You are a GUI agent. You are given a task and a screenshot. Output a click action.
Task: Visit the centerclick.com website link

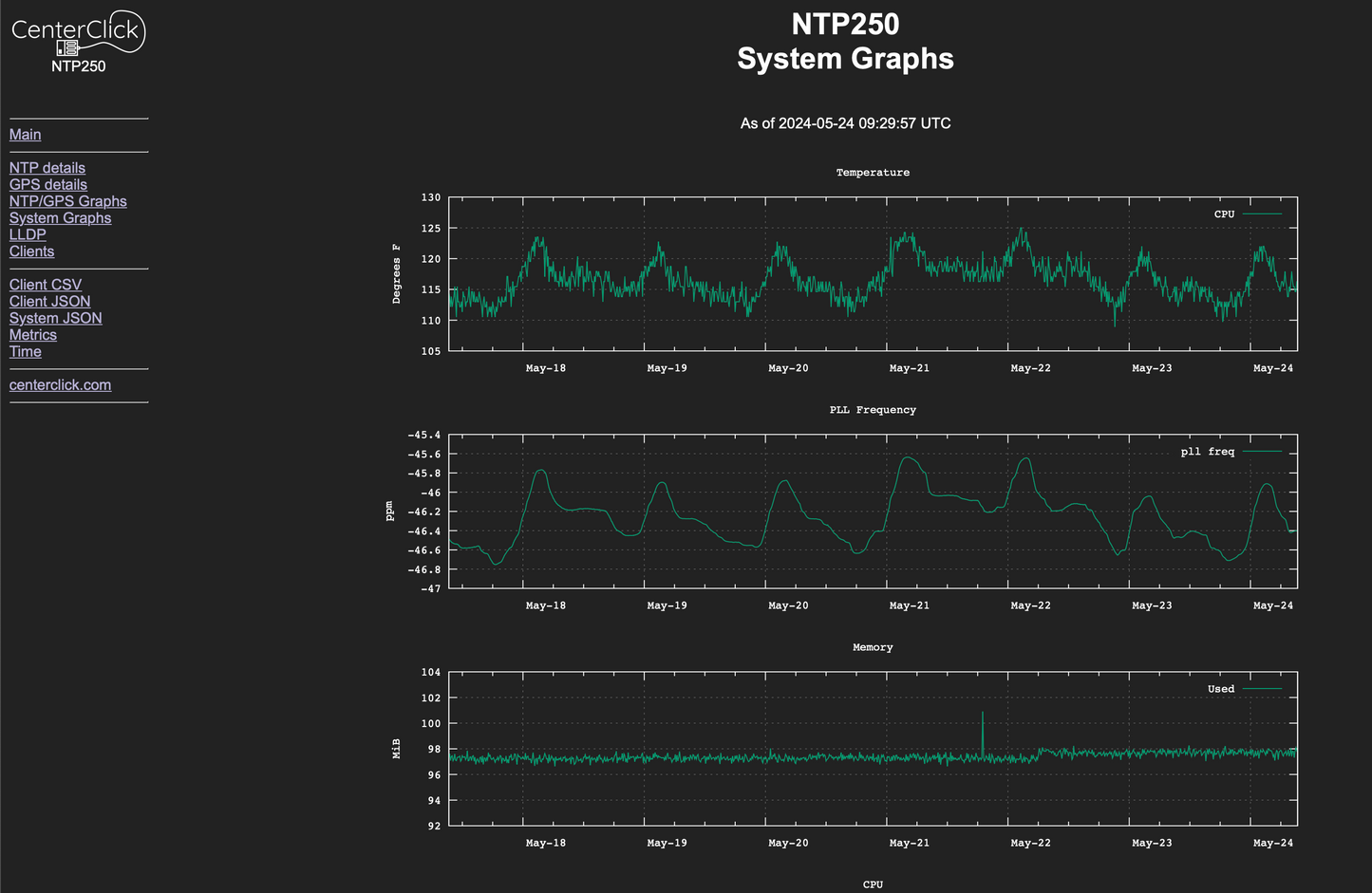(60, 385)
